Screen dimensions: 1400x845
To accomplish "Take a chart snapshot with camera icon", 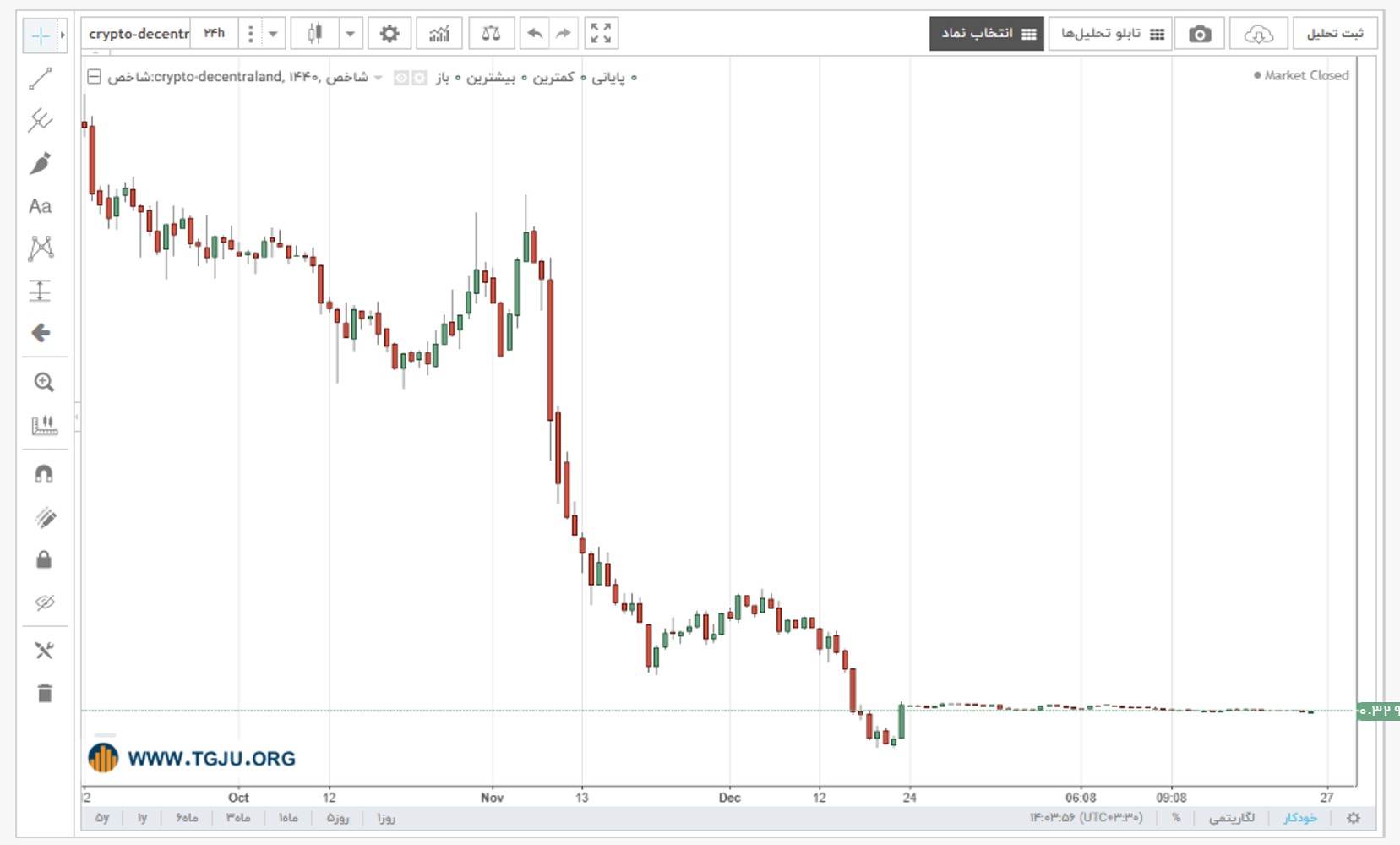I will 1200,34.
